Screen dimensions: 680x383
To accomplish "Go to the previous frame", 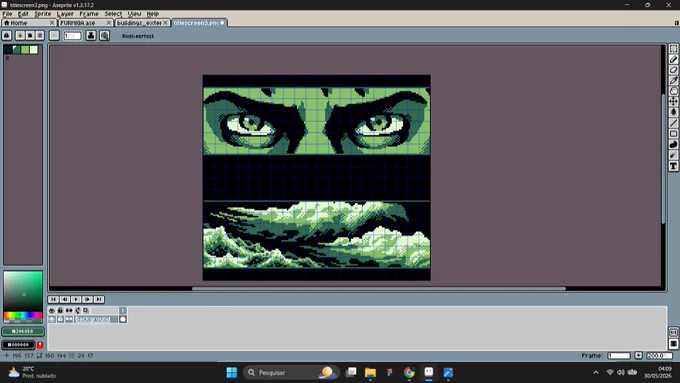I will pos(65,299).
